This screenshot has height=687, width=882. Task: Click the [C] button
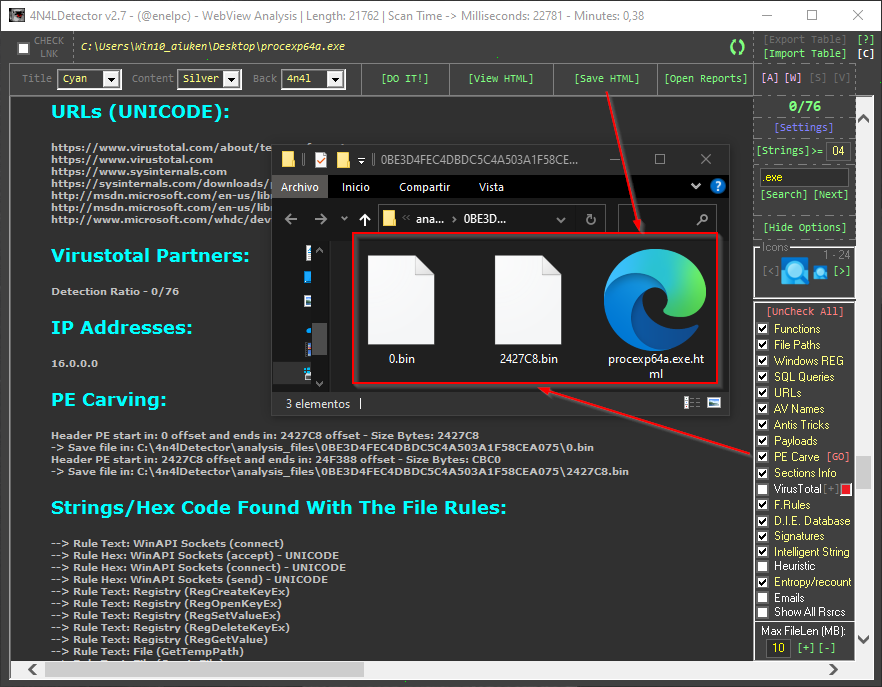pos(865,53)
